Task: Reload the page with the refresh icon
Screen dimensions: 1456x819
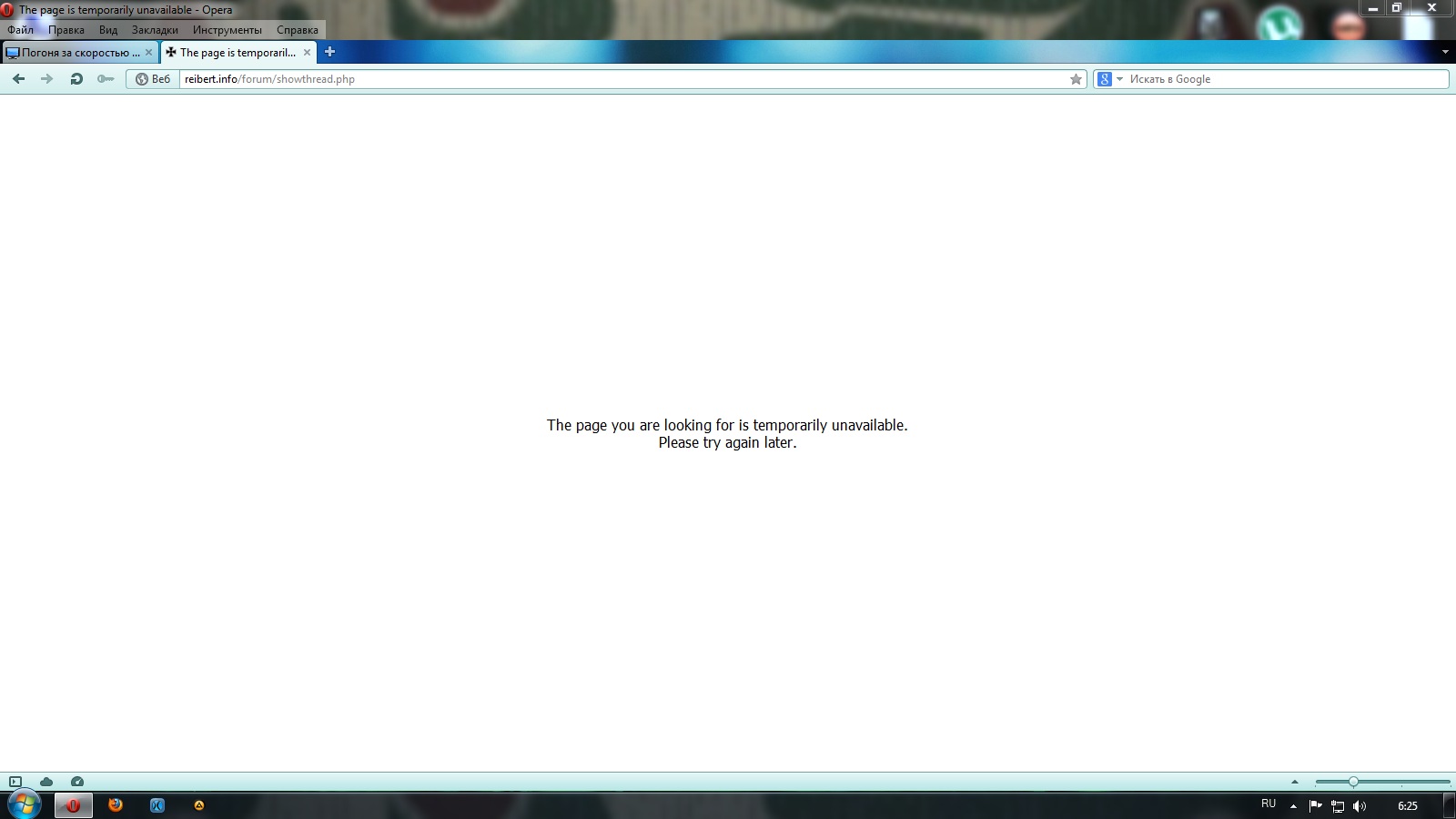Action: click(76, 79)
